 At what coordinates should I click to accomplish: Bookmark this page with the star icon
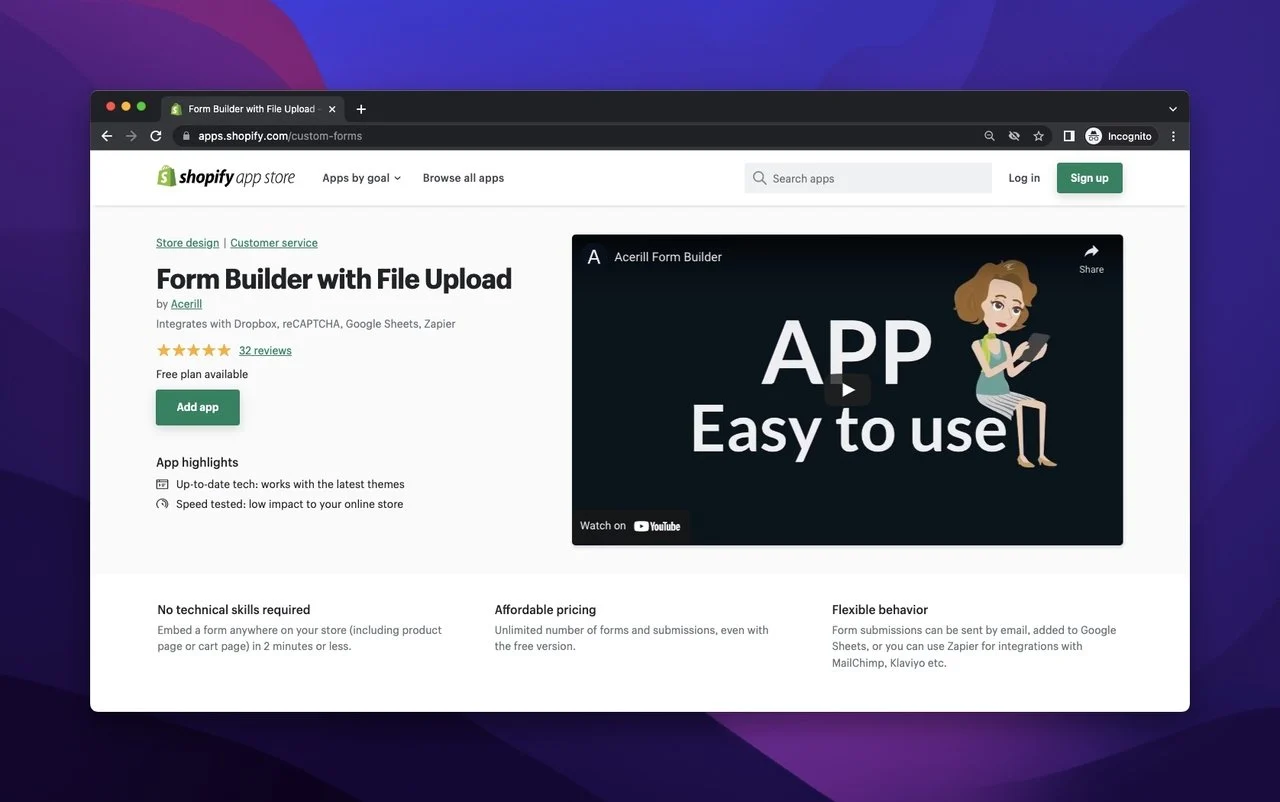tap(1039, 136)
